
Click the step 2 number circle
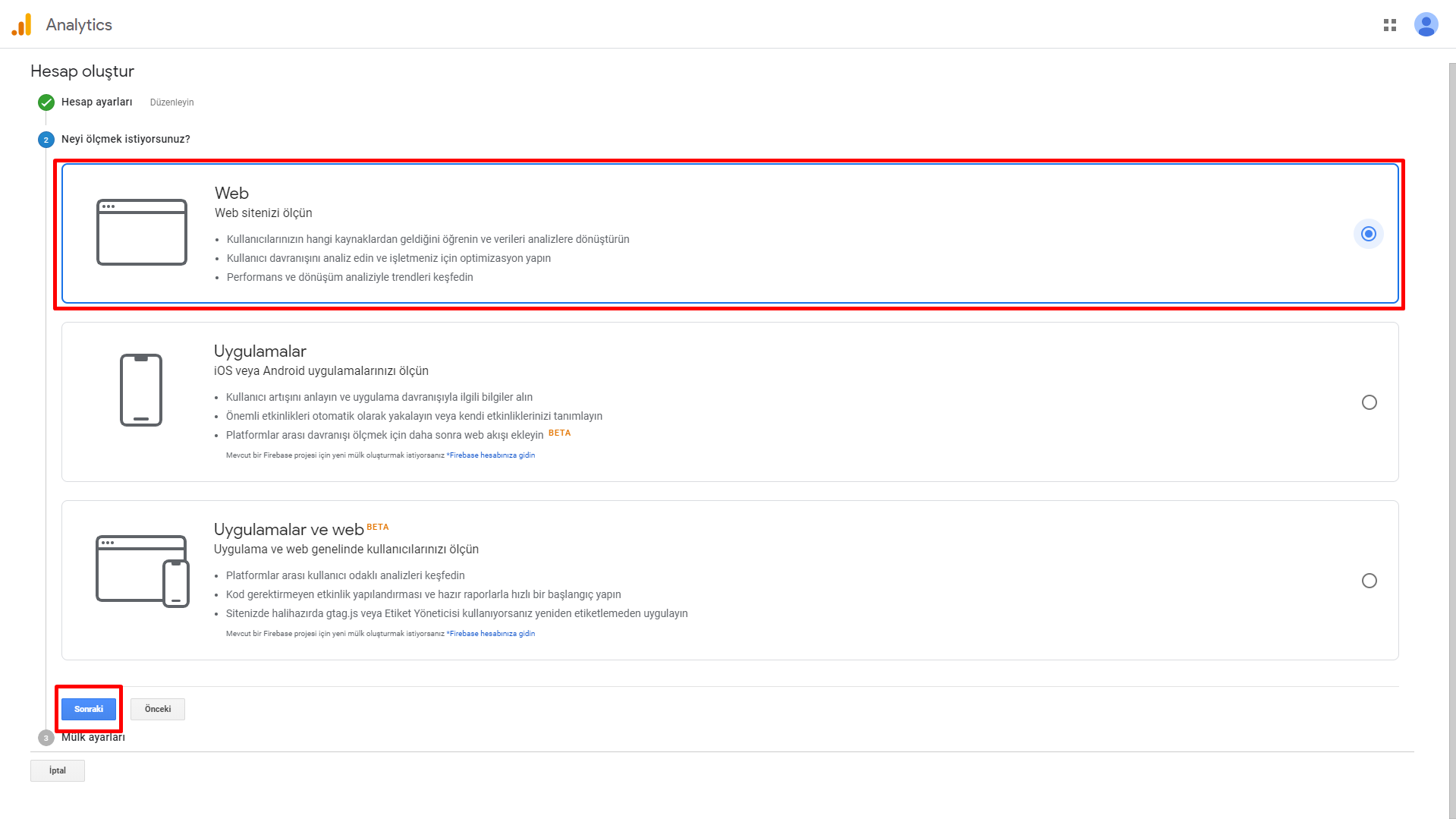[46, 140]
